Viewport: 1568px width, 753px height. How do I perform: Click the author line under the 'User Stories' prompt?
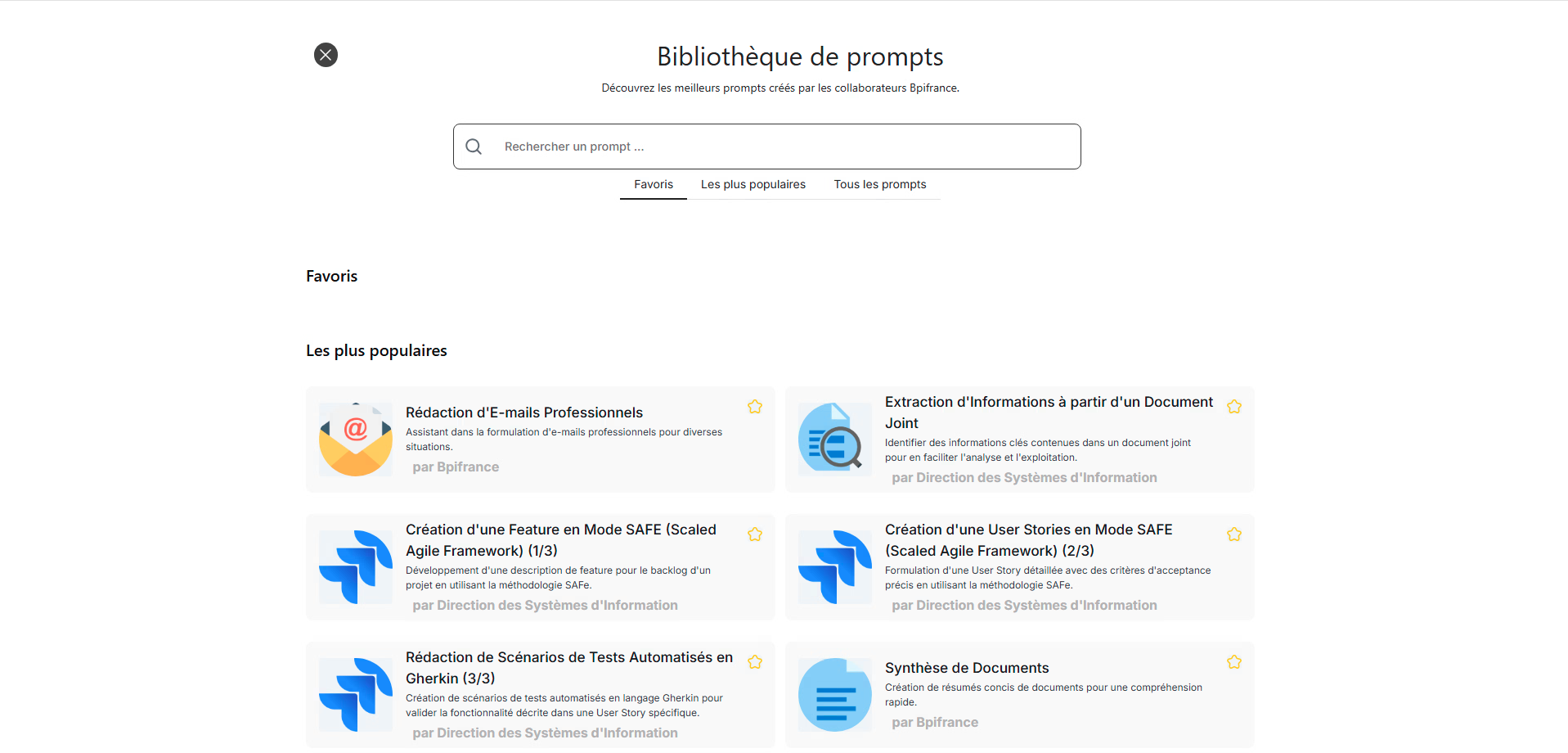pos(1024,605)
